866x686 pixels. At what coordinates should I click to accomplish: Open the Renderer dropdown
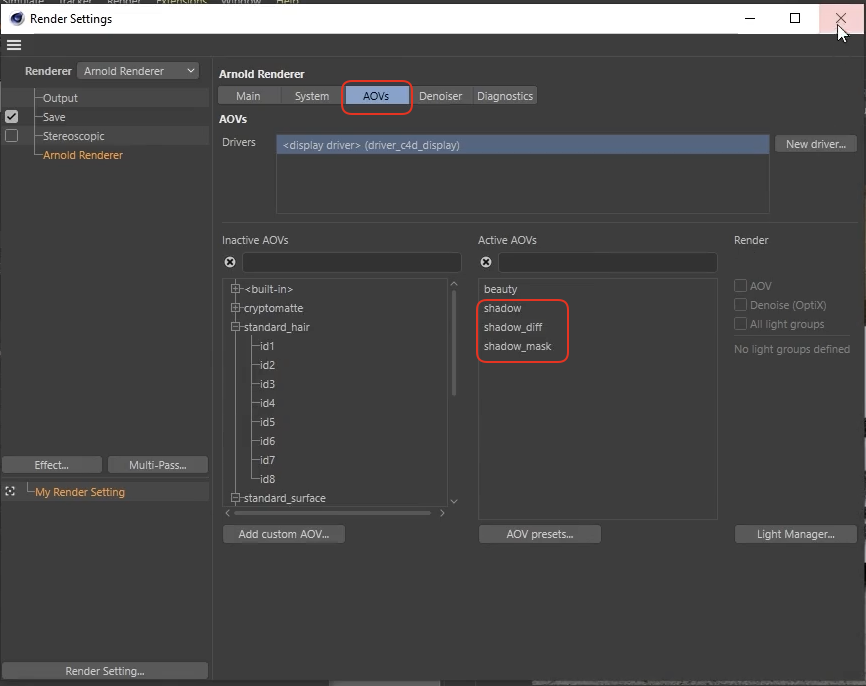pos(138,71)
